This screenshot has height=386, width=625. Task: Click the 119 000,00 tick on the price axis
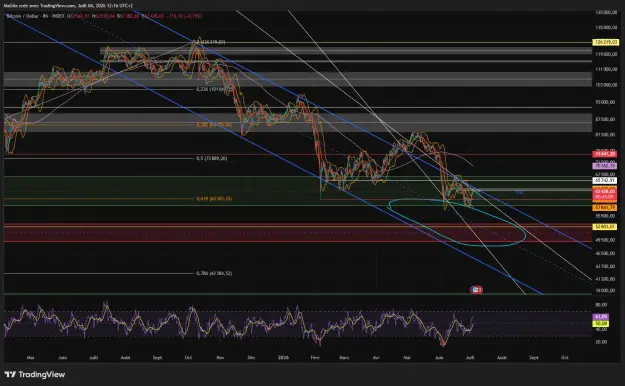(606, 54)
